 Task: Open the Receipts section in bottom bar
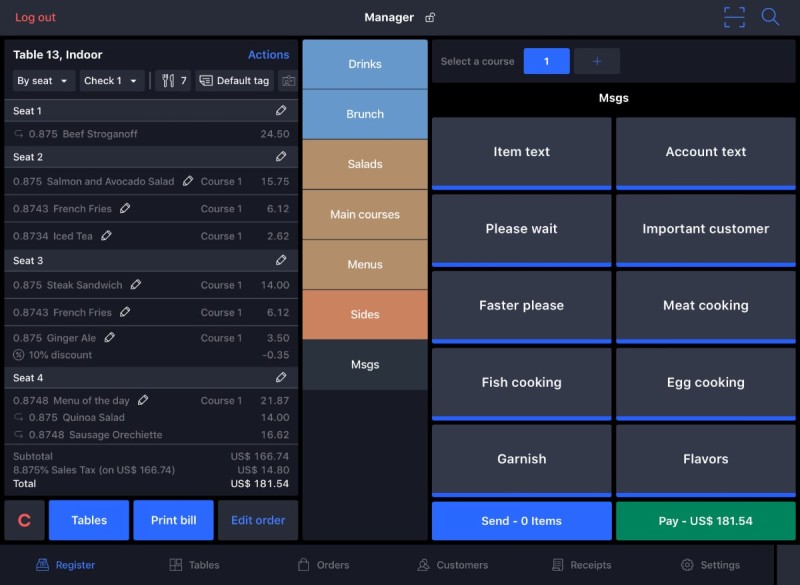582,565
